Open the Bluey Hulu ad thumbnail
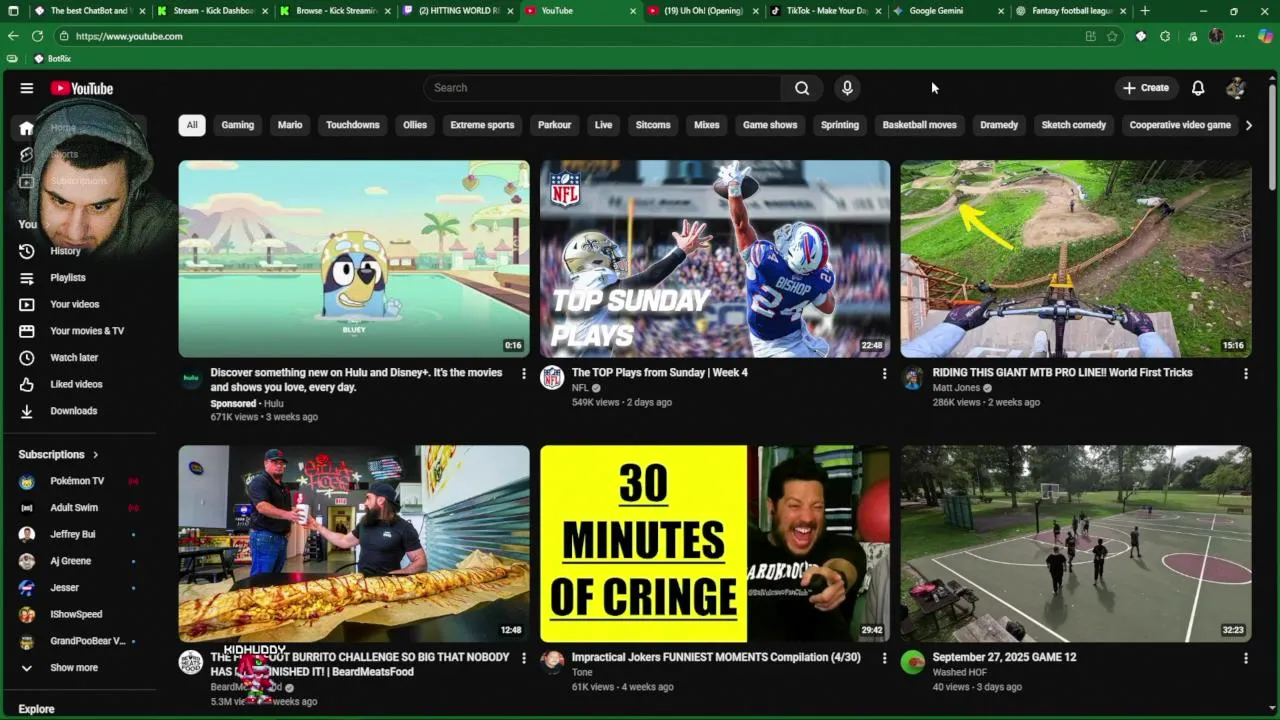1280x720 pixels. [354, 259]
